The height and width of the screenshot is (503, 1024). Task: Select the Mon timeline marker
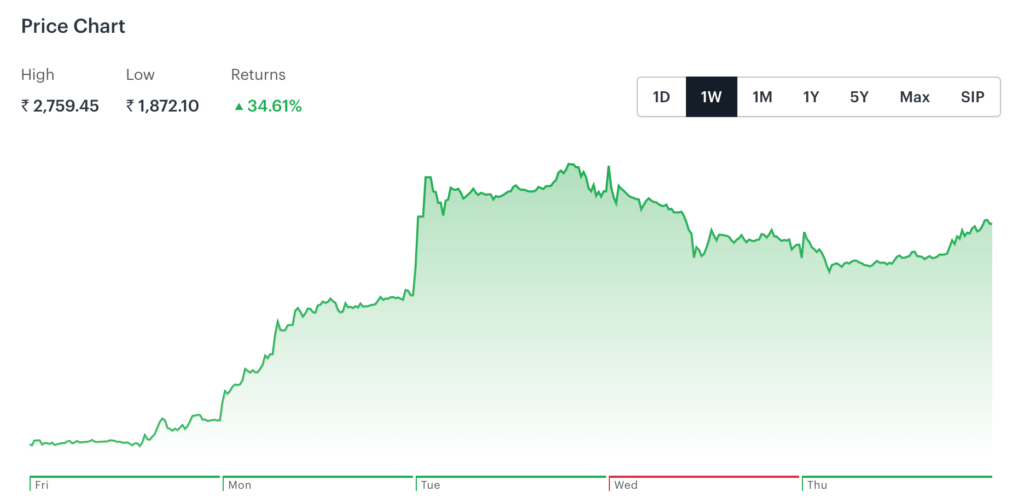pos(240,485)
